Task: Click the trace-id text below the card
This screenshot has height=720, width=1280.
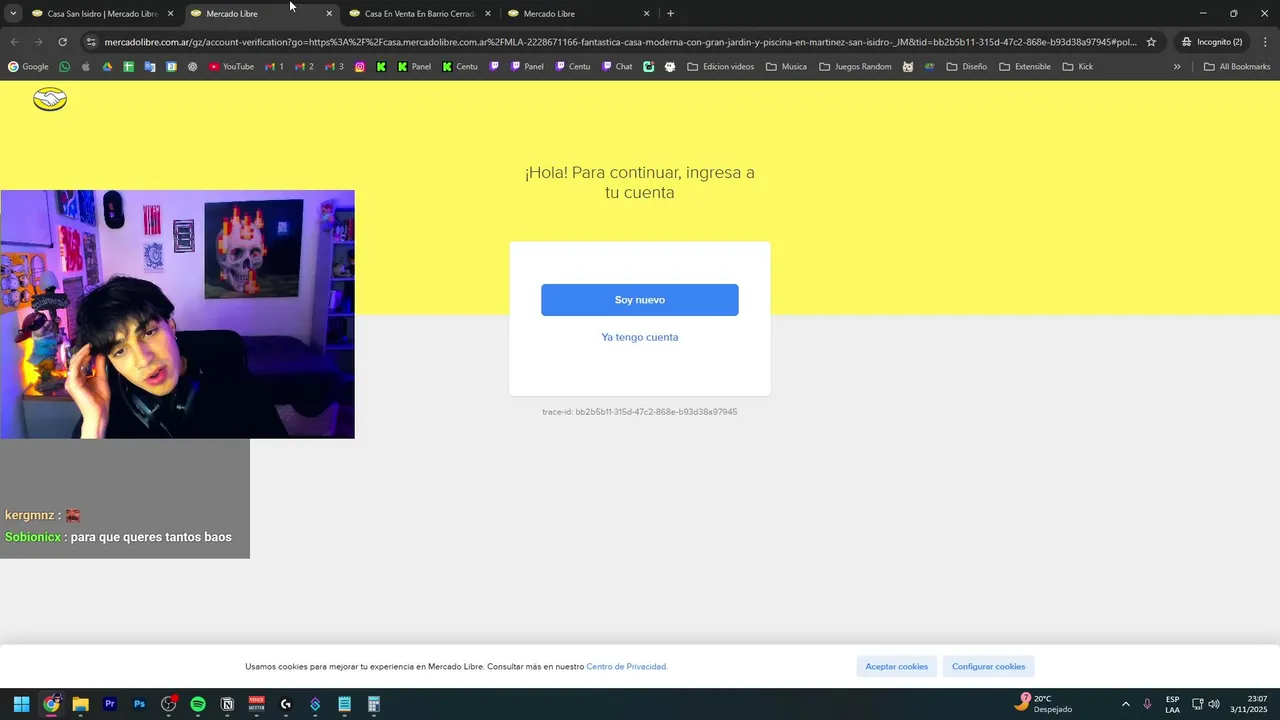Action: coord(640,412)
